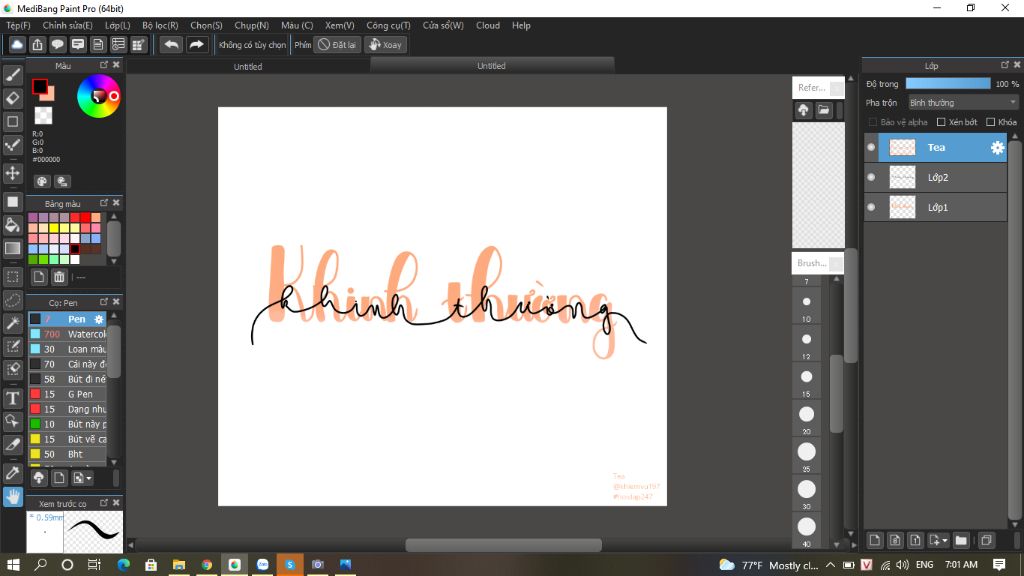The width and height of the screenshot is (1024, 576).
Task: Select the Magic Wand tool
Action: (x=12, y=323)
